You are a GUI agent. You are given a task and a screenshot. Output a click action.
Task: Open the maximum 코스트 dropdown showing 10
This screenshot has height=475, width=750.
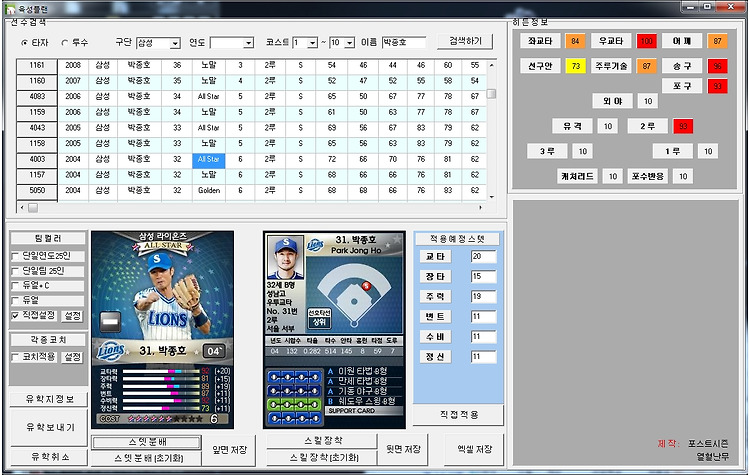coord(350,43)
